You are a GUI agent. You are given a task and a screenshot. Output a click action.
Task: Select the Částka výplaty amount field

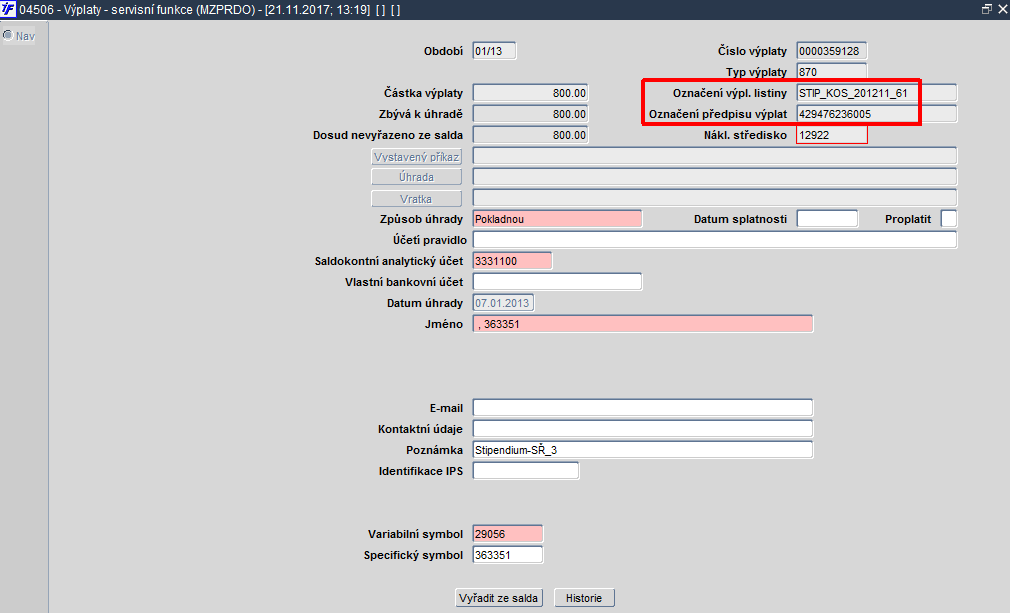coord(530,93)
